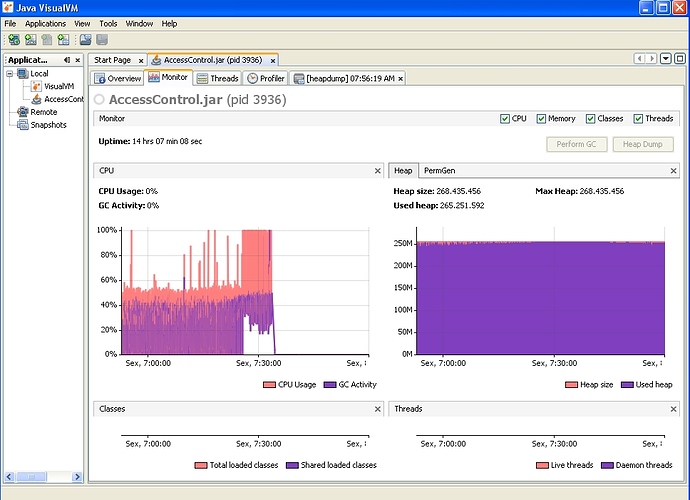Click the Used heap legend swatch
690x500 pixels.
pyautogui.click(x=627, y=385)
